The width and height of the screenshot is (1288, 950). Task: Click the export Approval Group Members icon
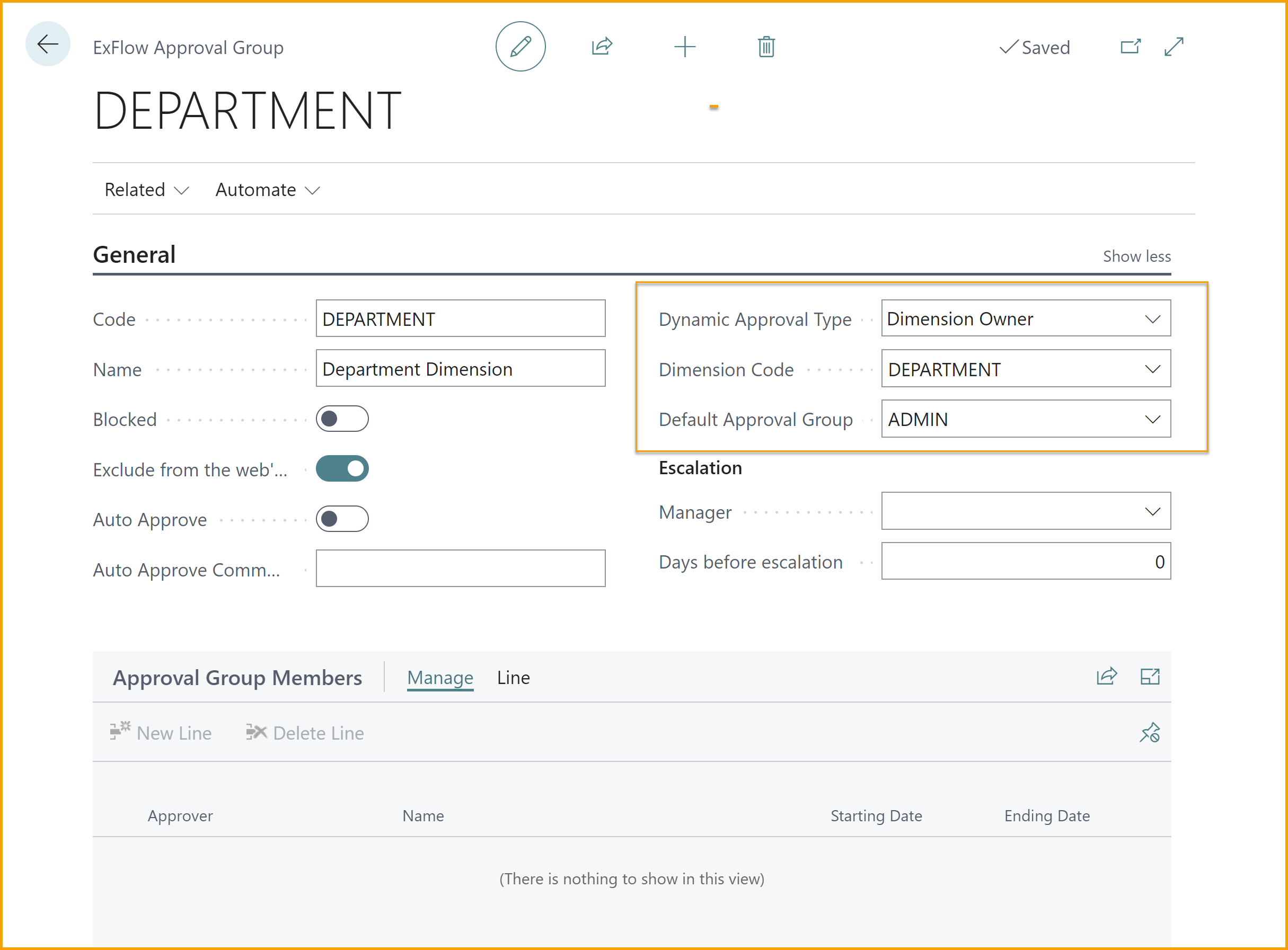(1109, 676)
